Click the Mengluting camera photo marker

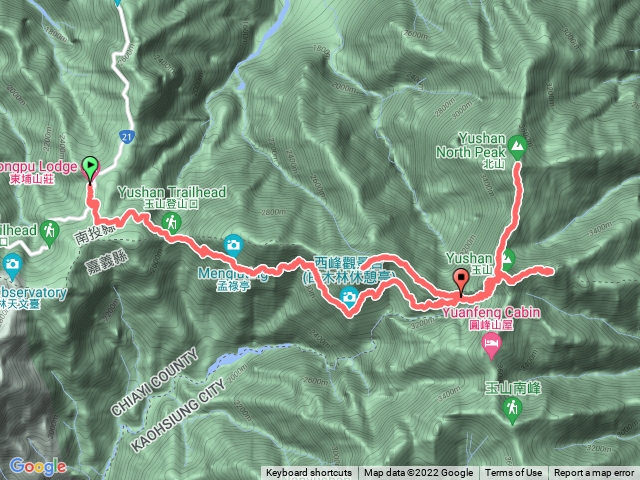coord(233,246)
